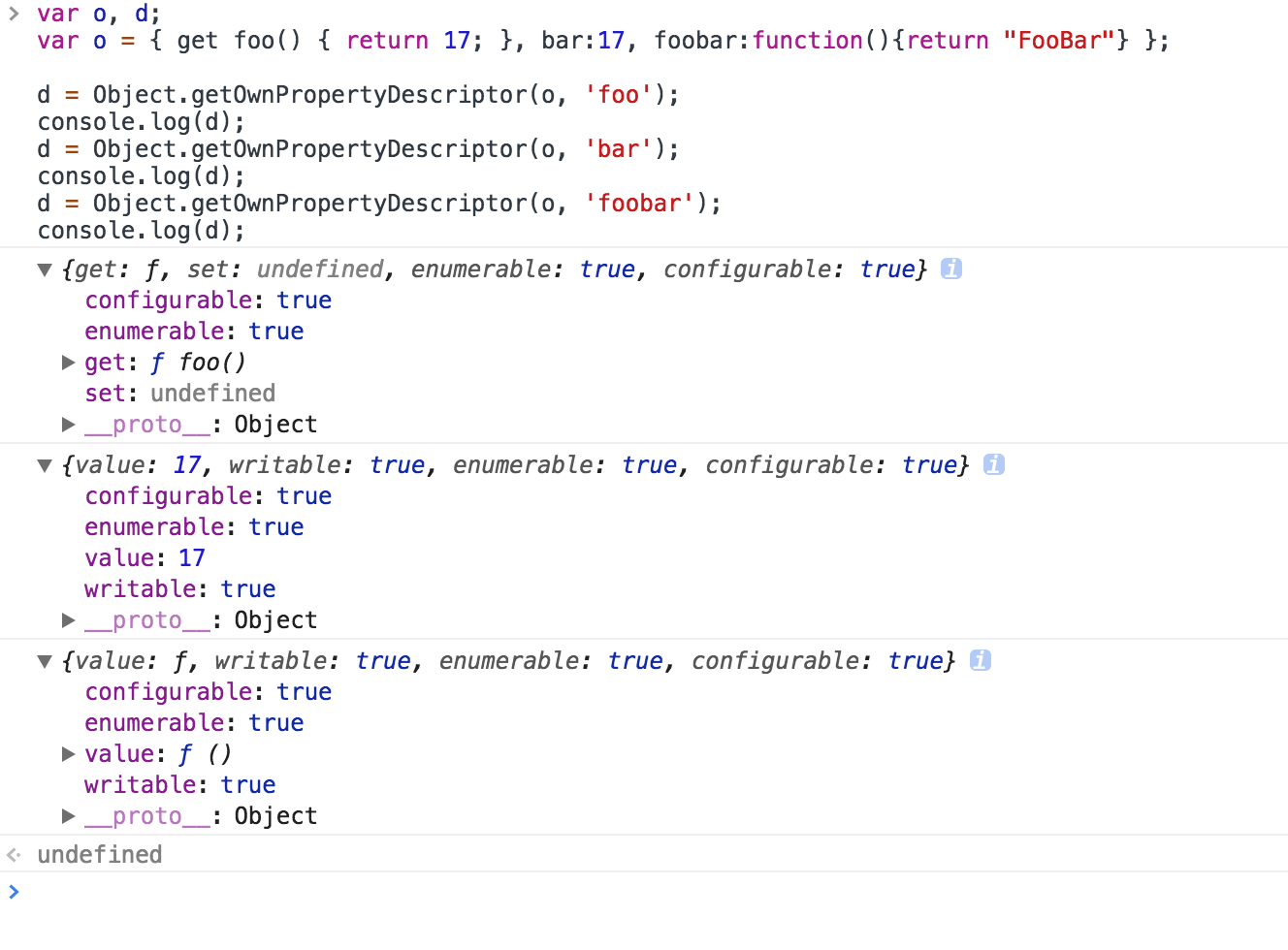This screenshot has width=1288, height=950.
Task: Click the 'writable: true' row under value: f
Action: (179, 785)
